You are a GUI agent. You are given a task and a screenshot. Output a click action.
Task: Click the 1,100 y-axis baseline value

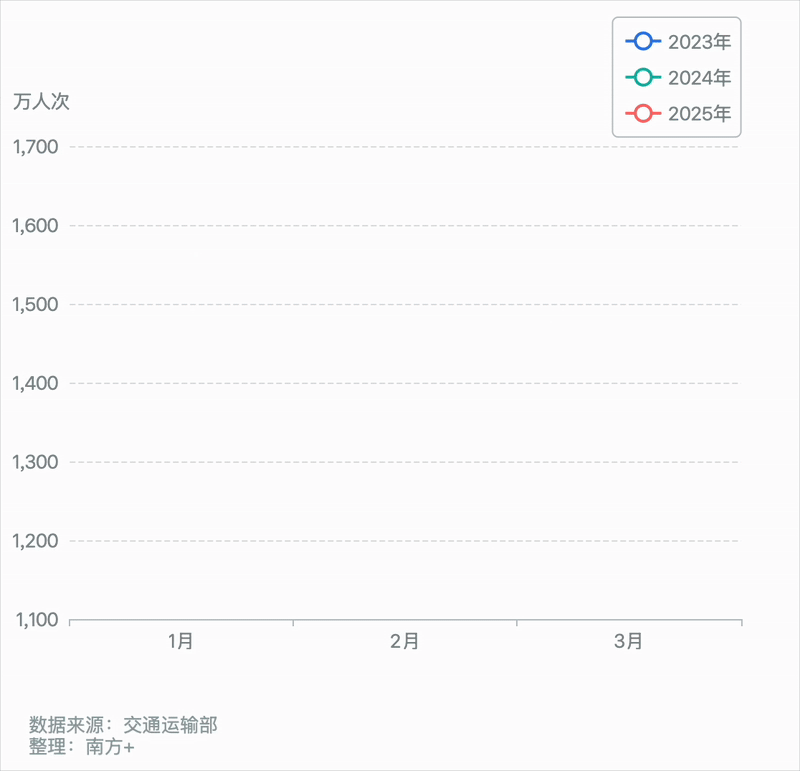(x=35, y=620)
